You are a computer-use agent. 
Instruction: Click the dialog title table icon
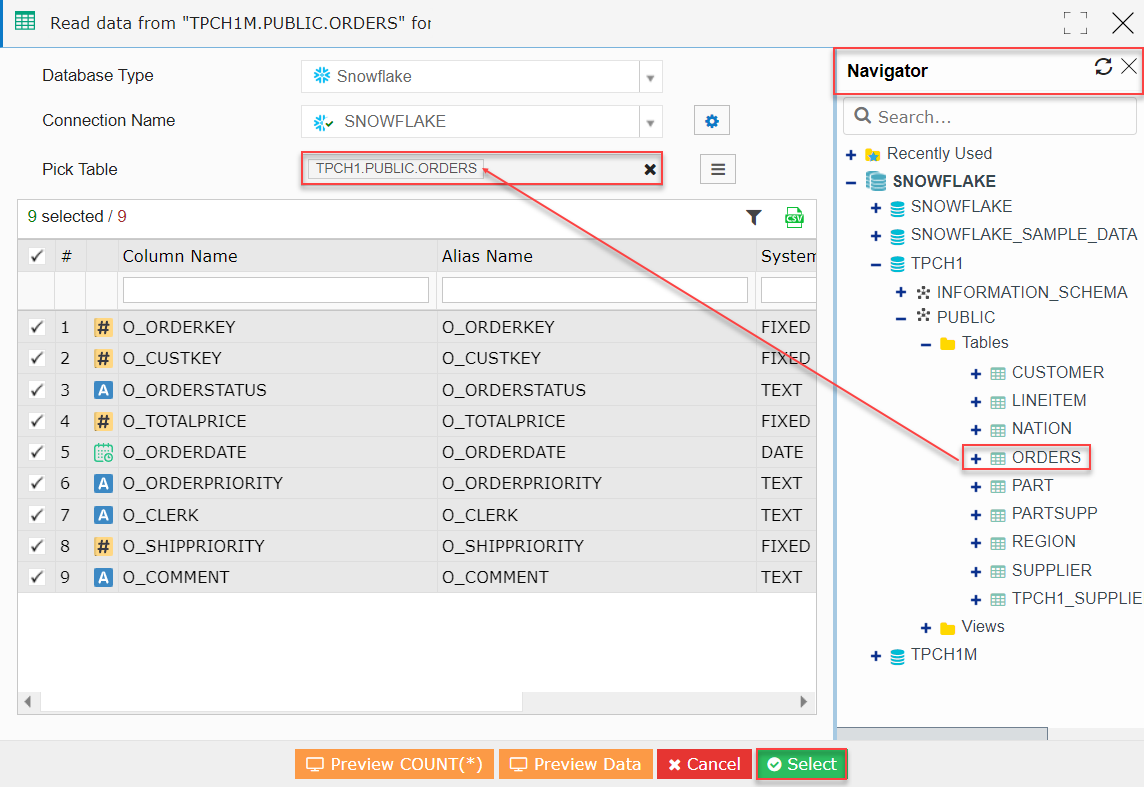pyautogui.click(x=25, y=21)
